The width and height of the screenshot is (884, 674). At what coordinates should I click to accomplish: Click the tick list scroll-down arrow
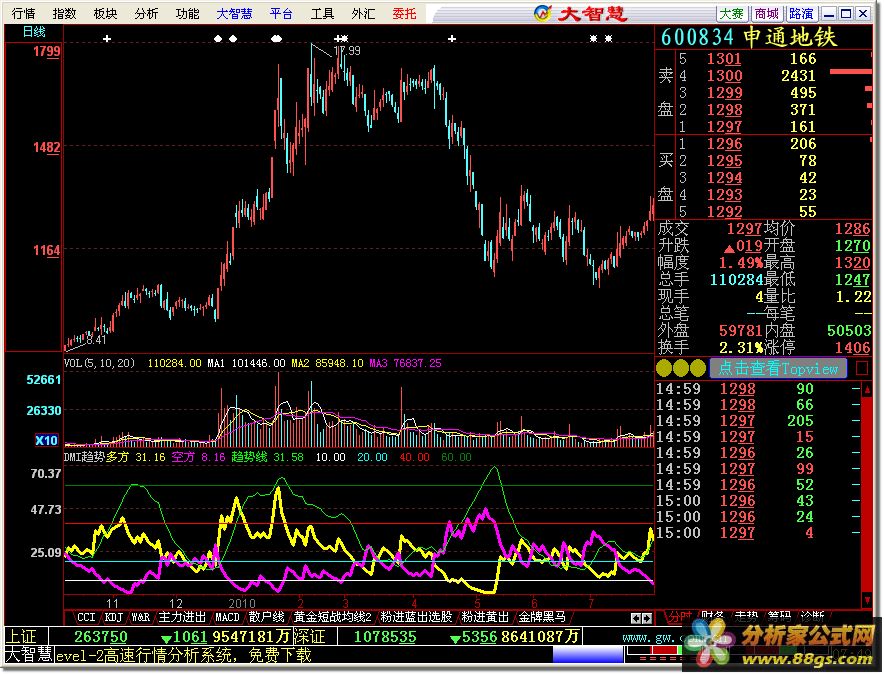868,599
